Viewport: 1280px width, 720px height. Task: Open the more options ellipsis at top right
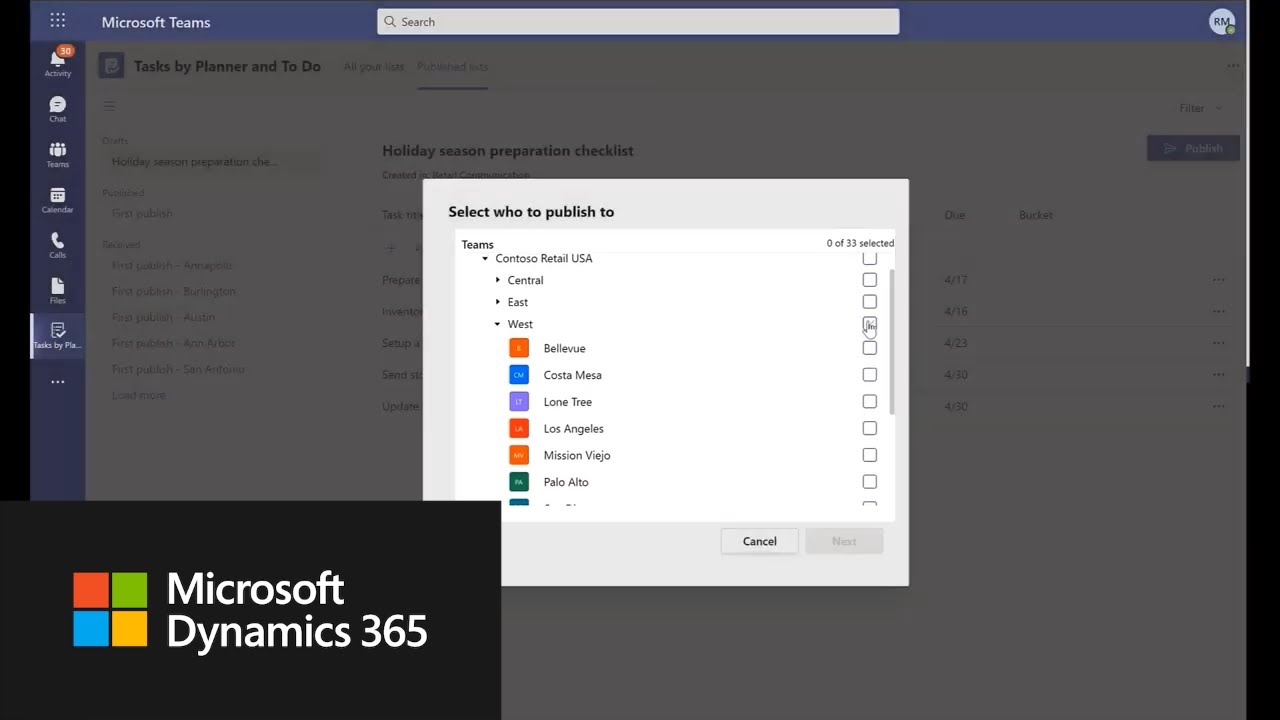[x=1233, y=66]
